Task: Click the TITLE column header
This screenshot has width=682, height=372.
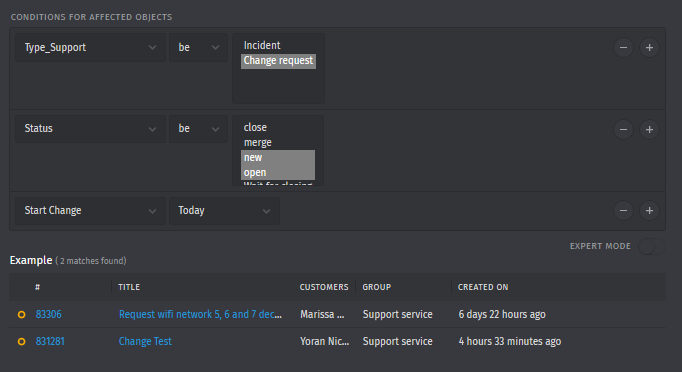Action: click(129, 287)
